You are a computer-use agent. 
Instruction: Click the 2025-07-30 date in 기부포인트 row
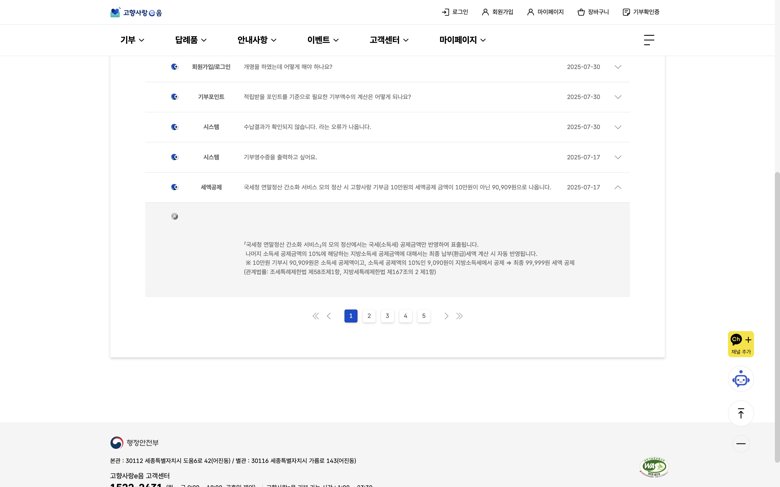coord(584,97)
